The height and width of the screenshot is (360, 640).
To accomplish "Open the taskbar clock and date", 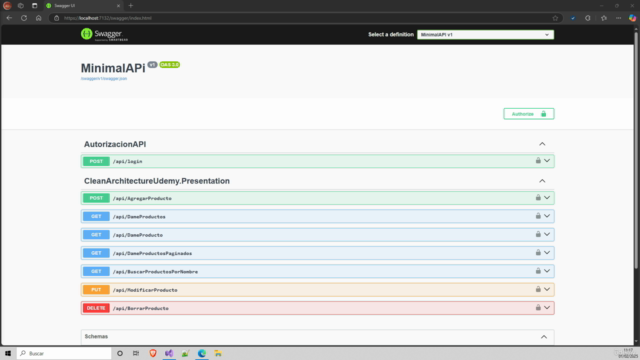I will click(628, 353).
